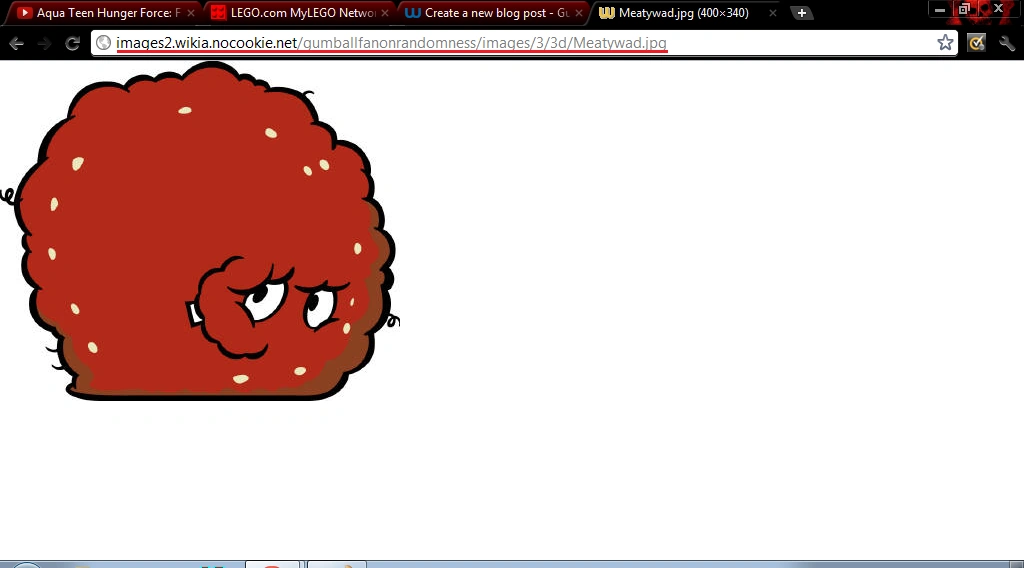Close the Meatywad.jpg tab

[773, 13]
